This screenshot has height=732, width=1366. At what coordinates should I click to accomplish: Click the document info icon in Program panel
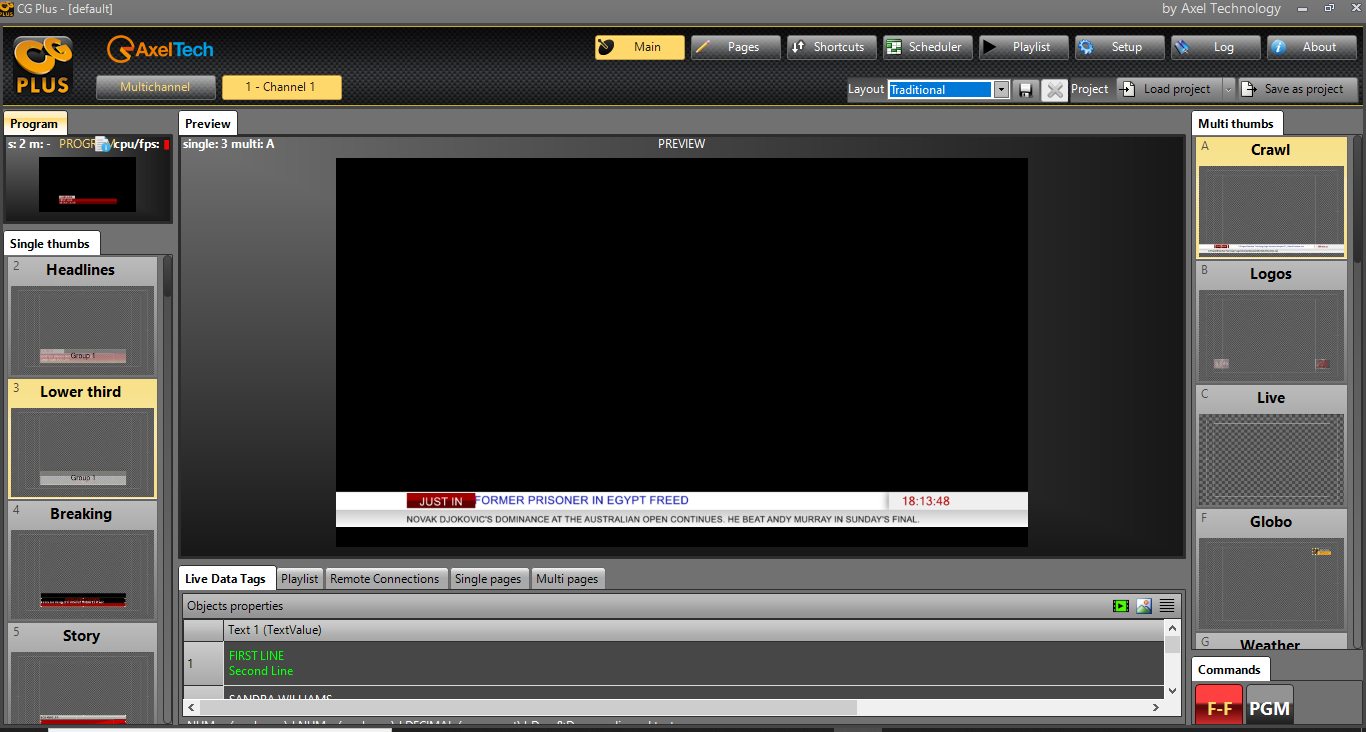[102, 144]
